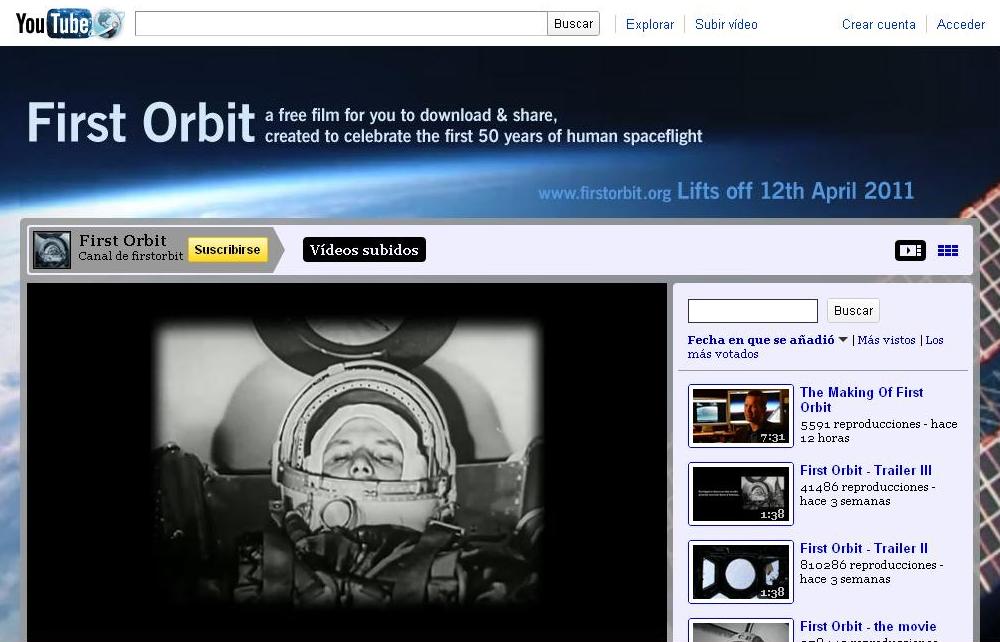The image size is (1000, 642).
Task: Select the 'Vídeos subidos' tab
Action: [364, 250]
